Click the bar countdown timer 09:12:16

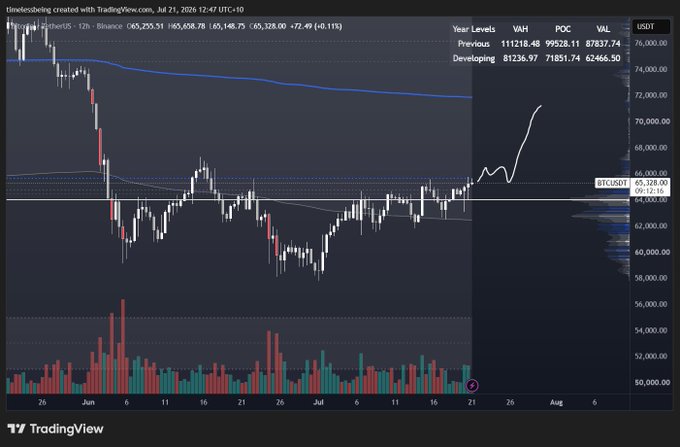click(649, 191)
